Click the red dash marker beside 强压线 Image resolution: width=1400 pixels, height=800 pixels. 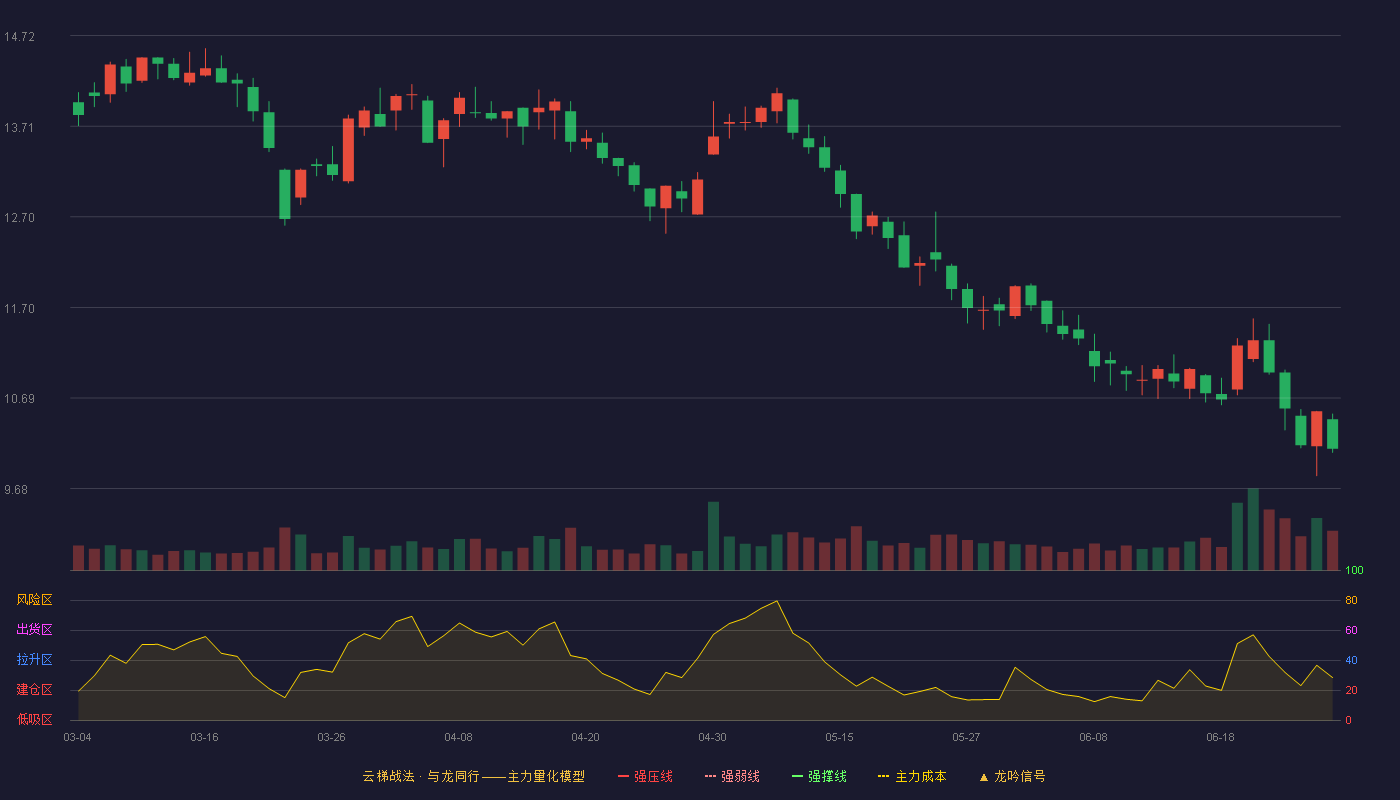624,776
